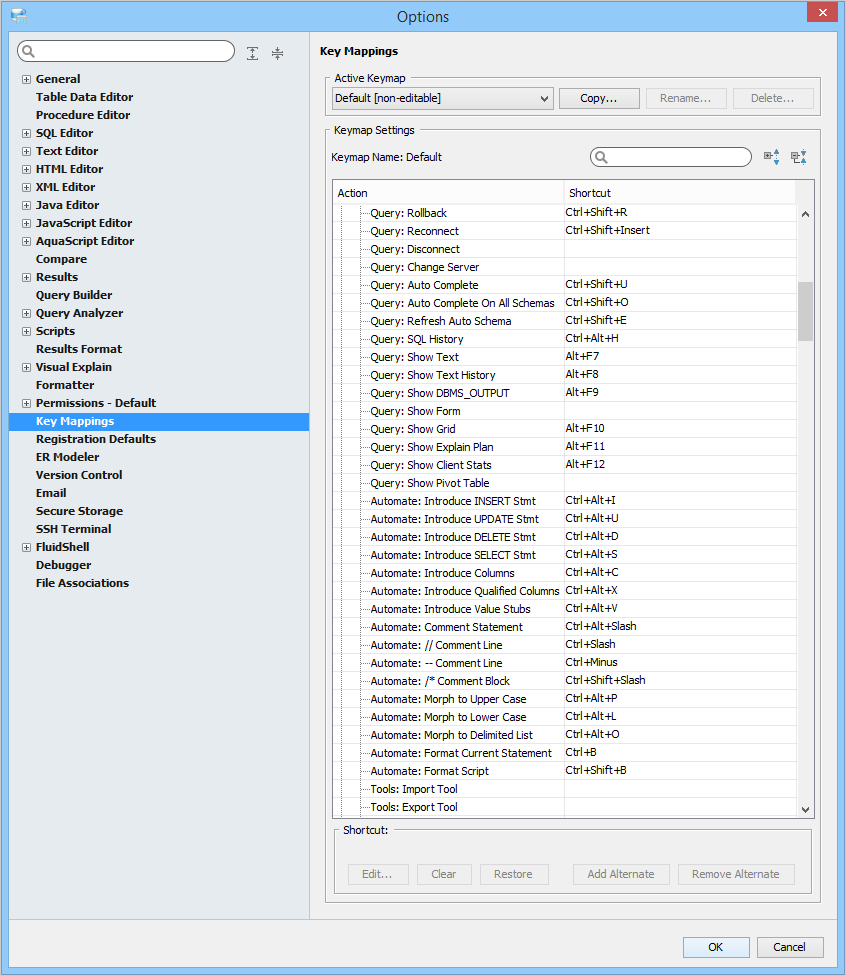
Task: Select 'Automate: Format Script' row
Action: (x=565, y=771)
